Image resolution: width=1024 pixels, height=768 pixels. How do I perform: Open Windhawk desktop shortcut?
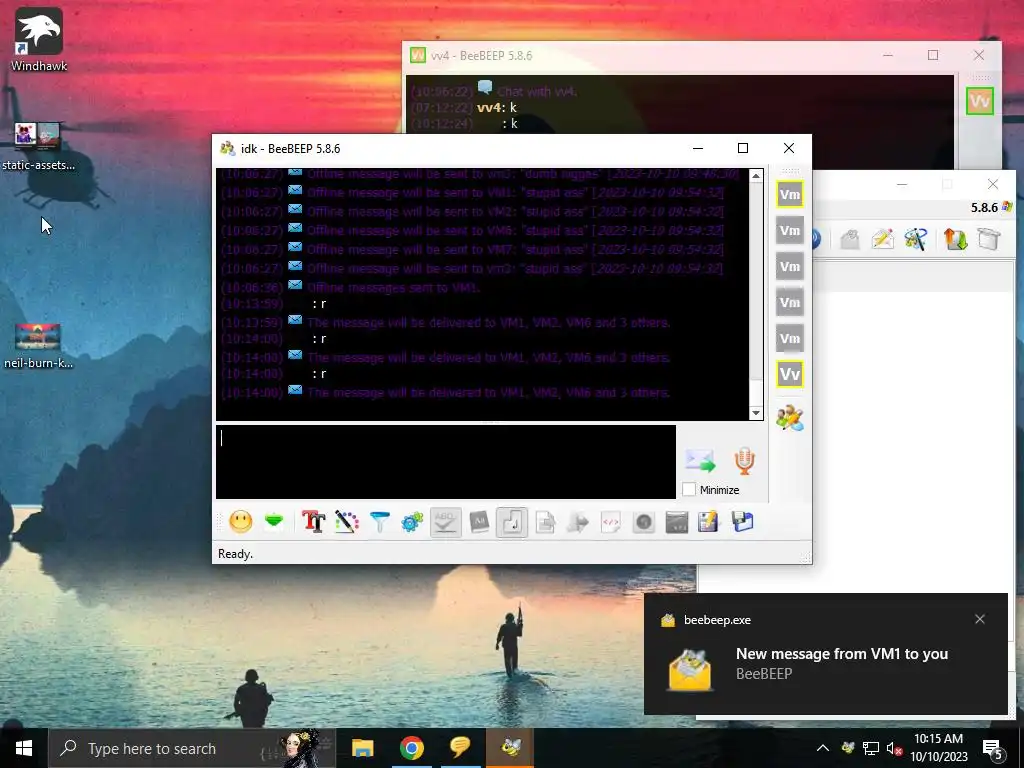(39, 39)
